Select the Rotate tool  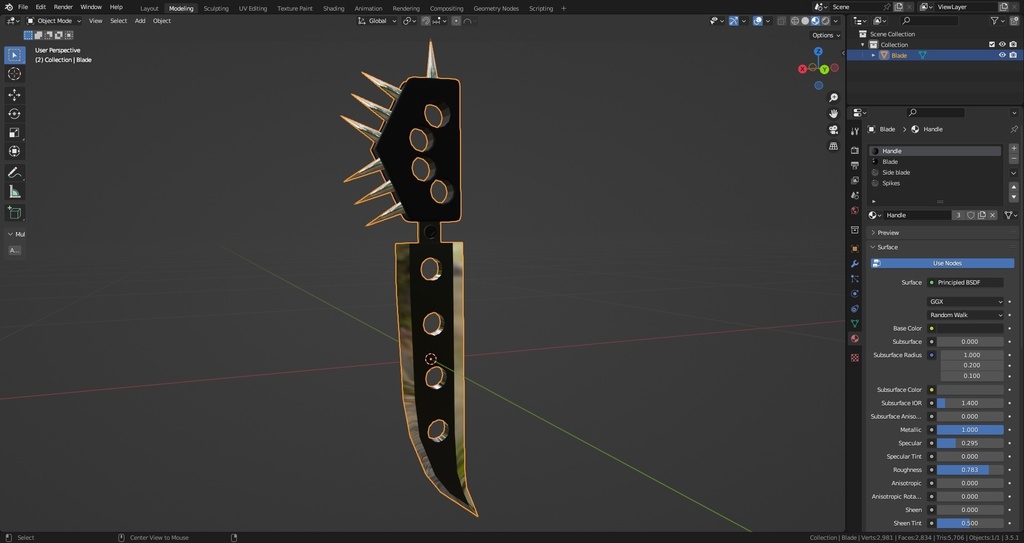coord(14,114)
